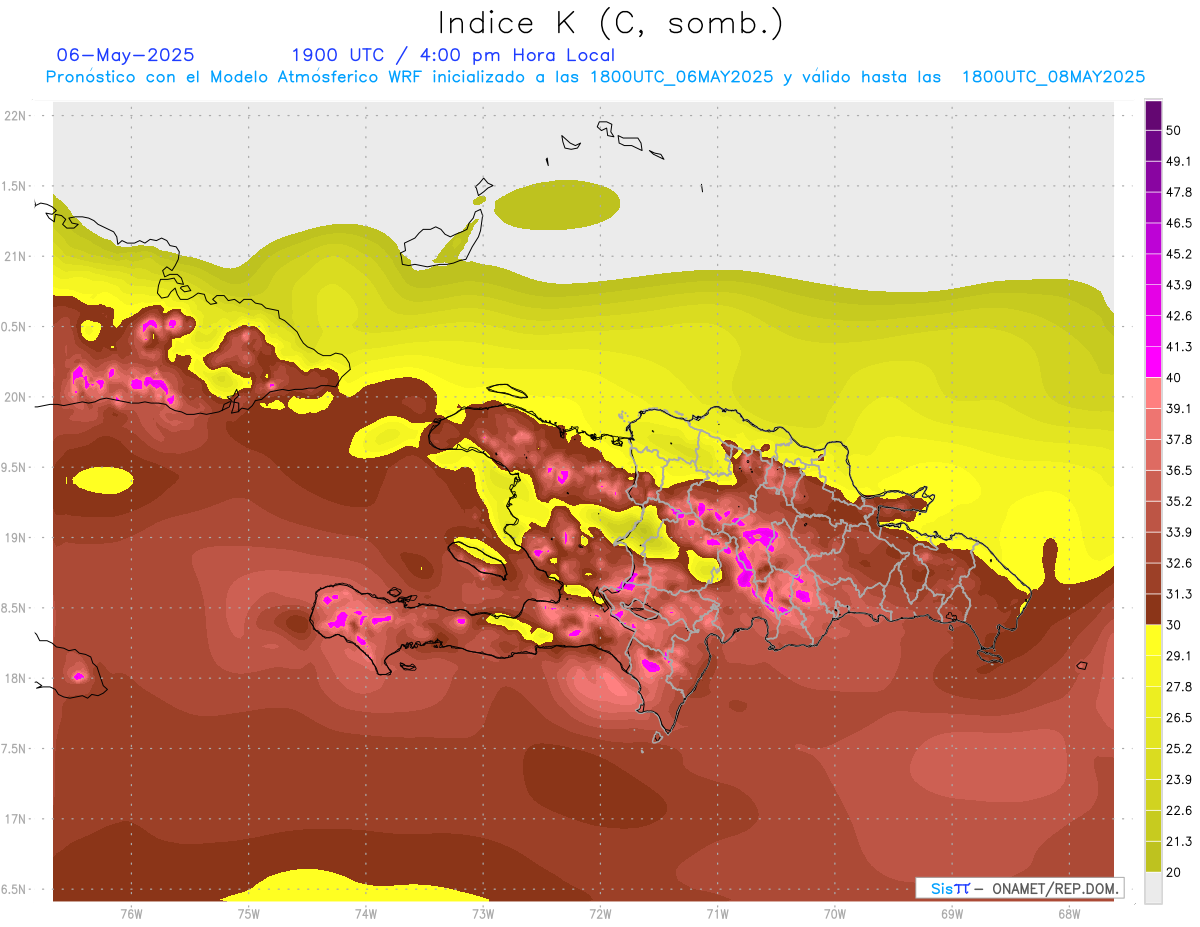Click the '76W' longitude label
Image resolution: width=1200 pixels, height=927 pixels.
click(131, 913)
